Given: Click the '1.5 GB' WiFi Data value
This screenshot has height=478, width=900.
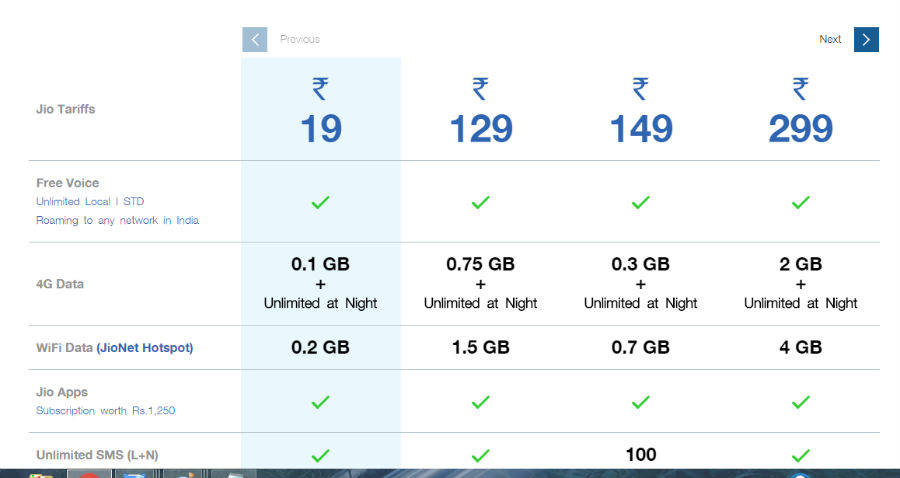Looking at the screenshot, I should pyautogui.click(x=480, y=348).
